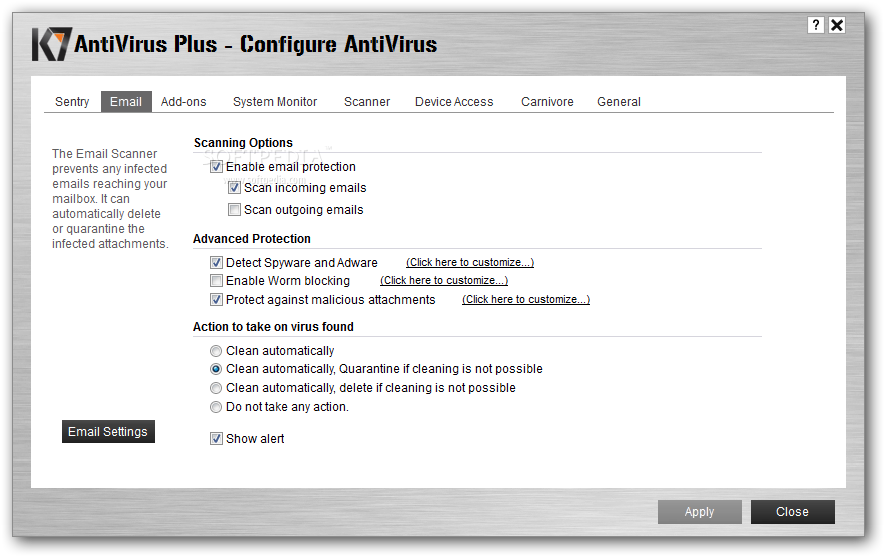Viewport: 885px width, 557px height.
Task: Toggle Enable email protection checkbox
Action: tap(216, 167)
